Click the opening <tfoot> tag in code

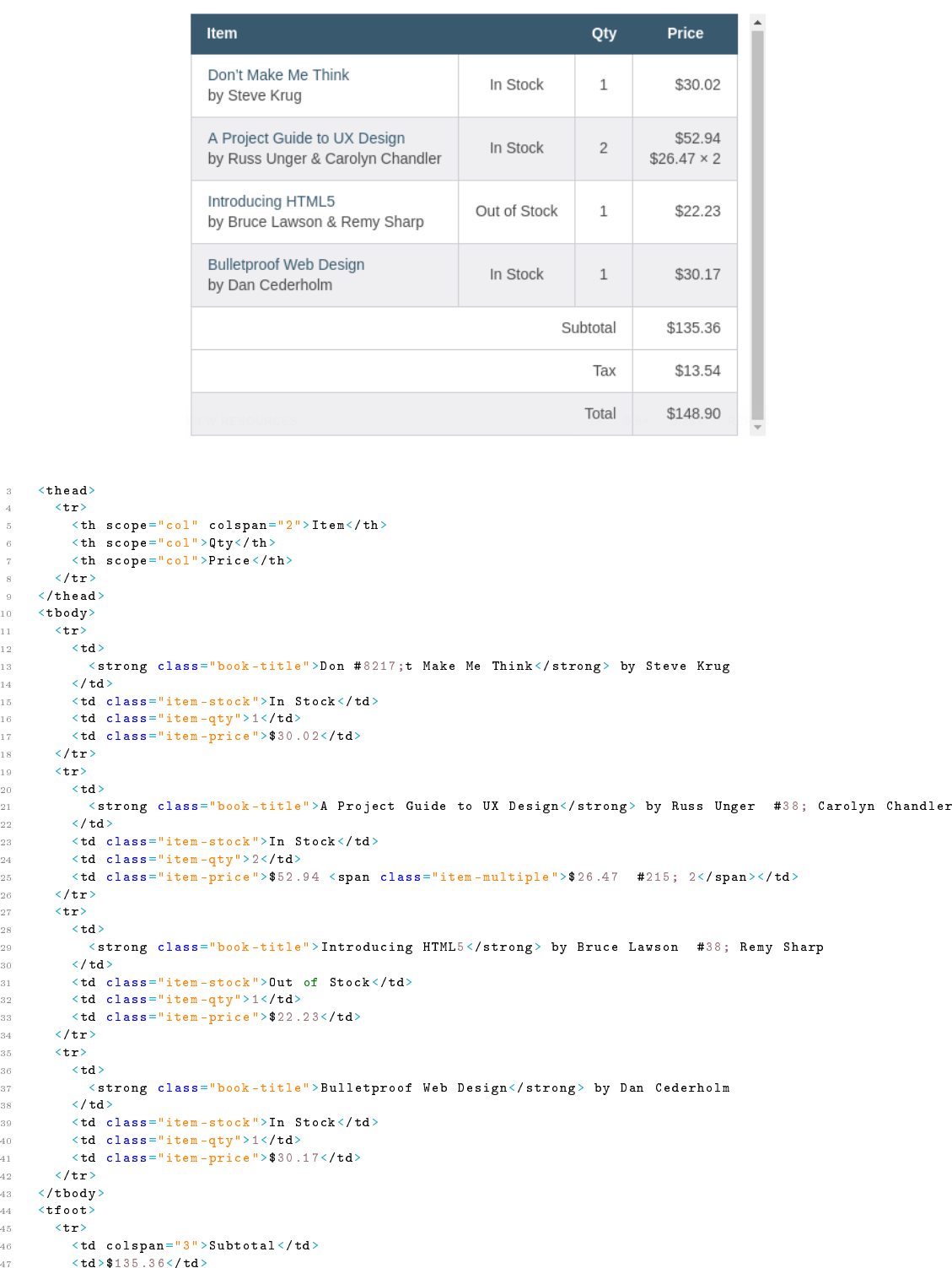click(67, 1211)
